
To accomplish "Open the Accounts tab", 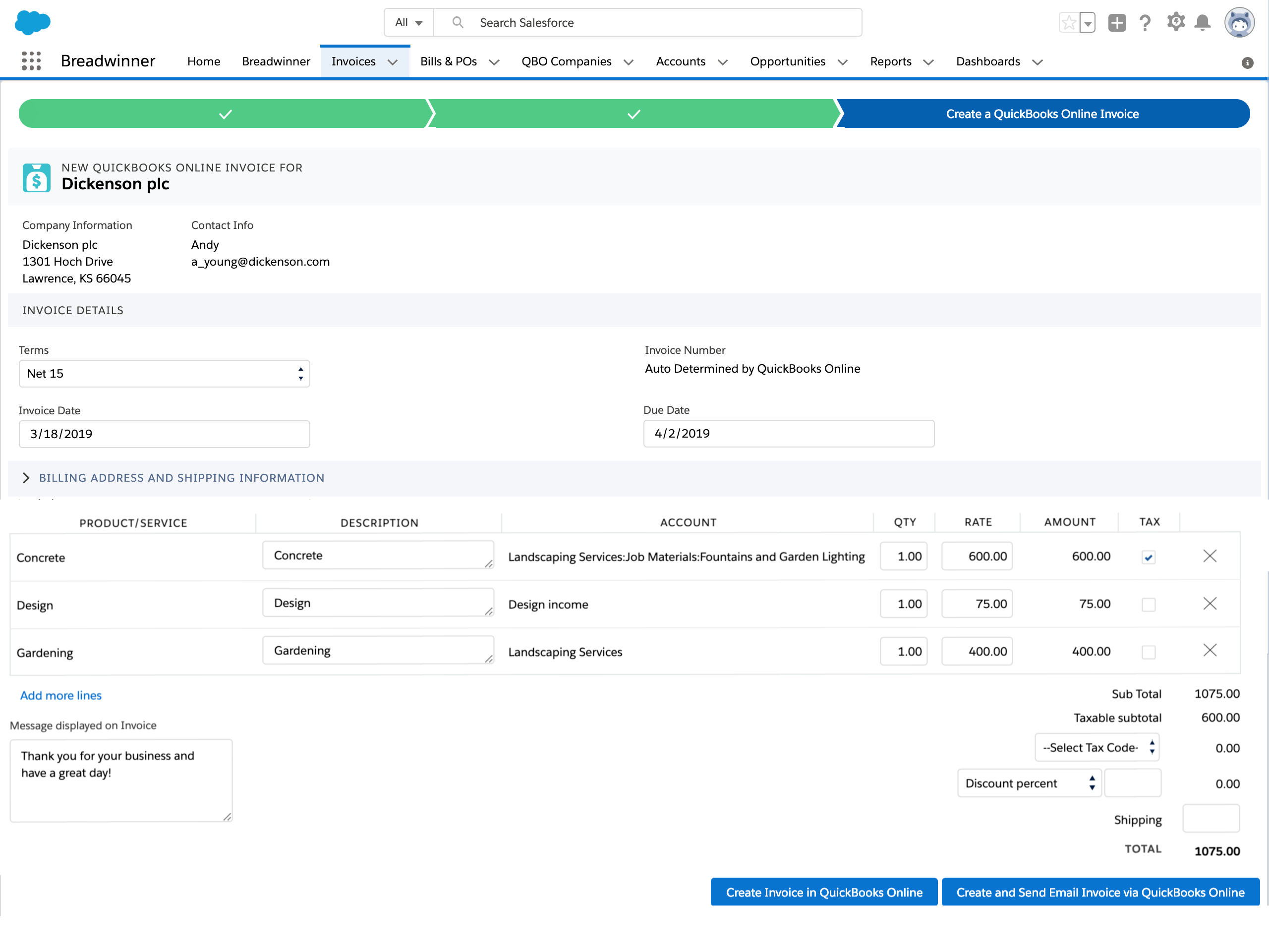I will tap(681, 61).
